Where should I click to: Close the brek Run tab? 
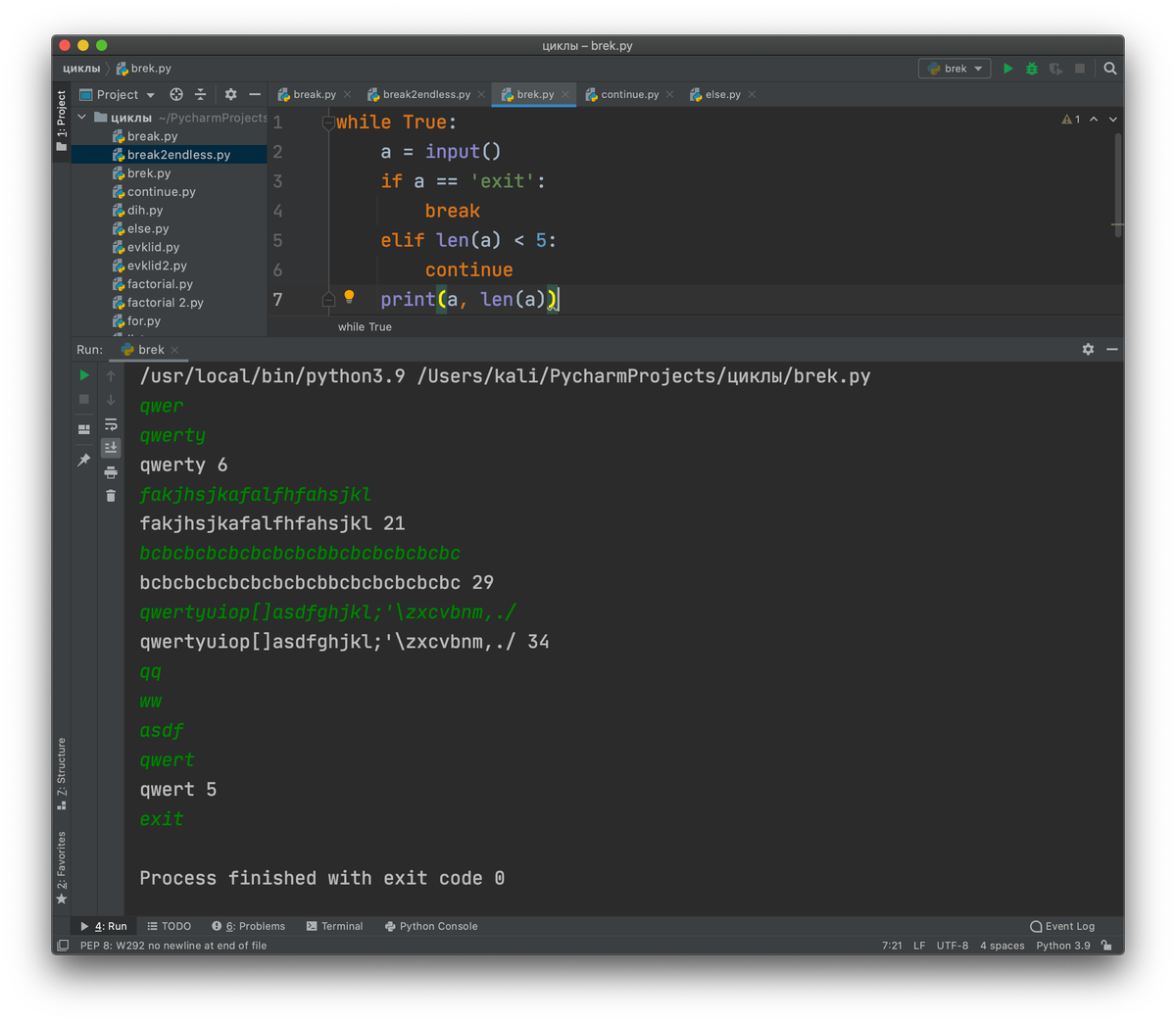point(174,350)
